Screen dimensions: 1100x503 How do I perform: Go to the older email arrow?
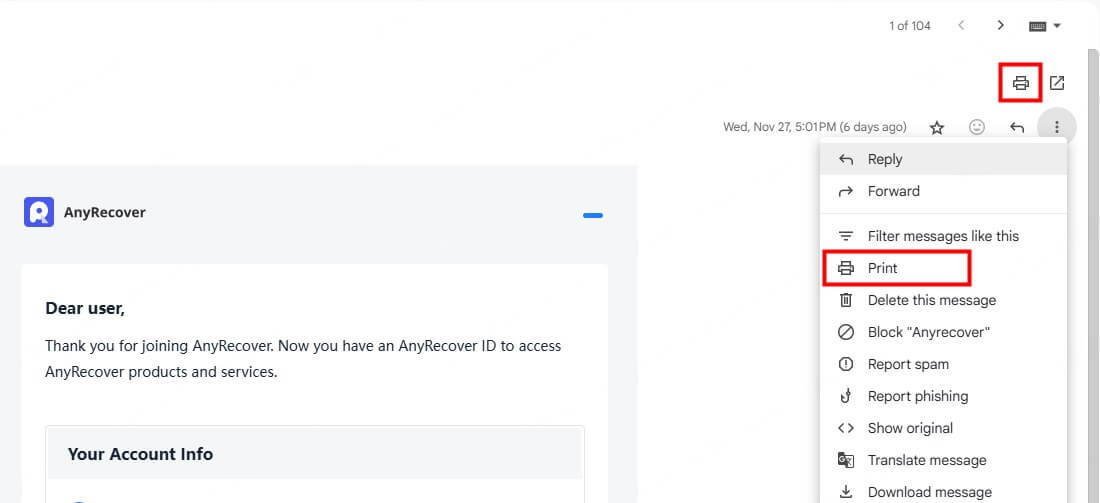coord(1000,25)
